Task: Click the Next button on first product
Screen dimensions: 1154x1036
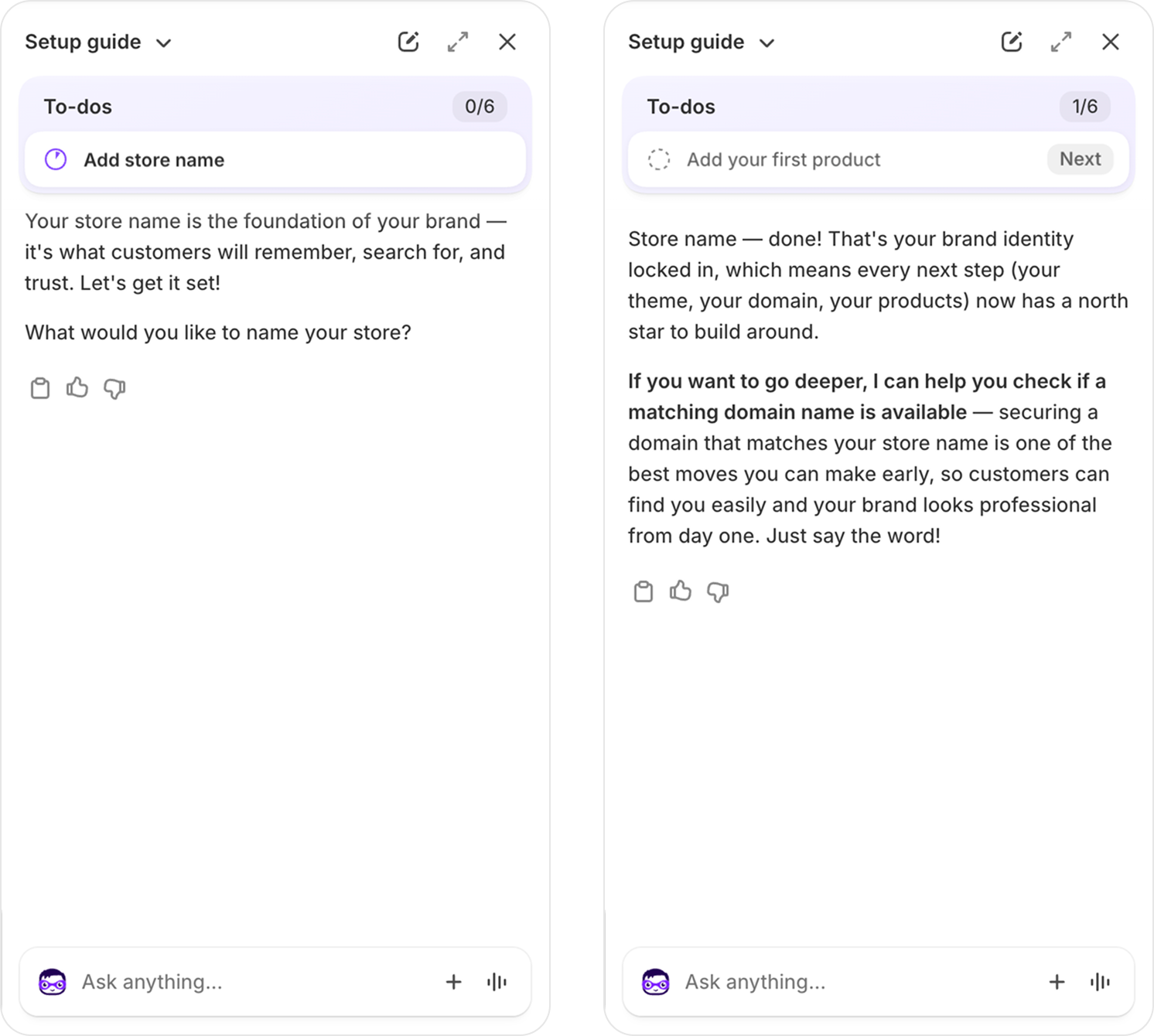Action: tap(1080, 158)
